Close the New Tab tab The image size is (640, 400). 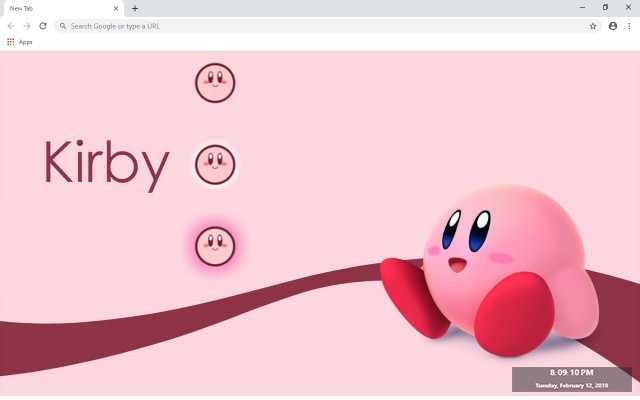pyautogui.click(x=116, y=8)
